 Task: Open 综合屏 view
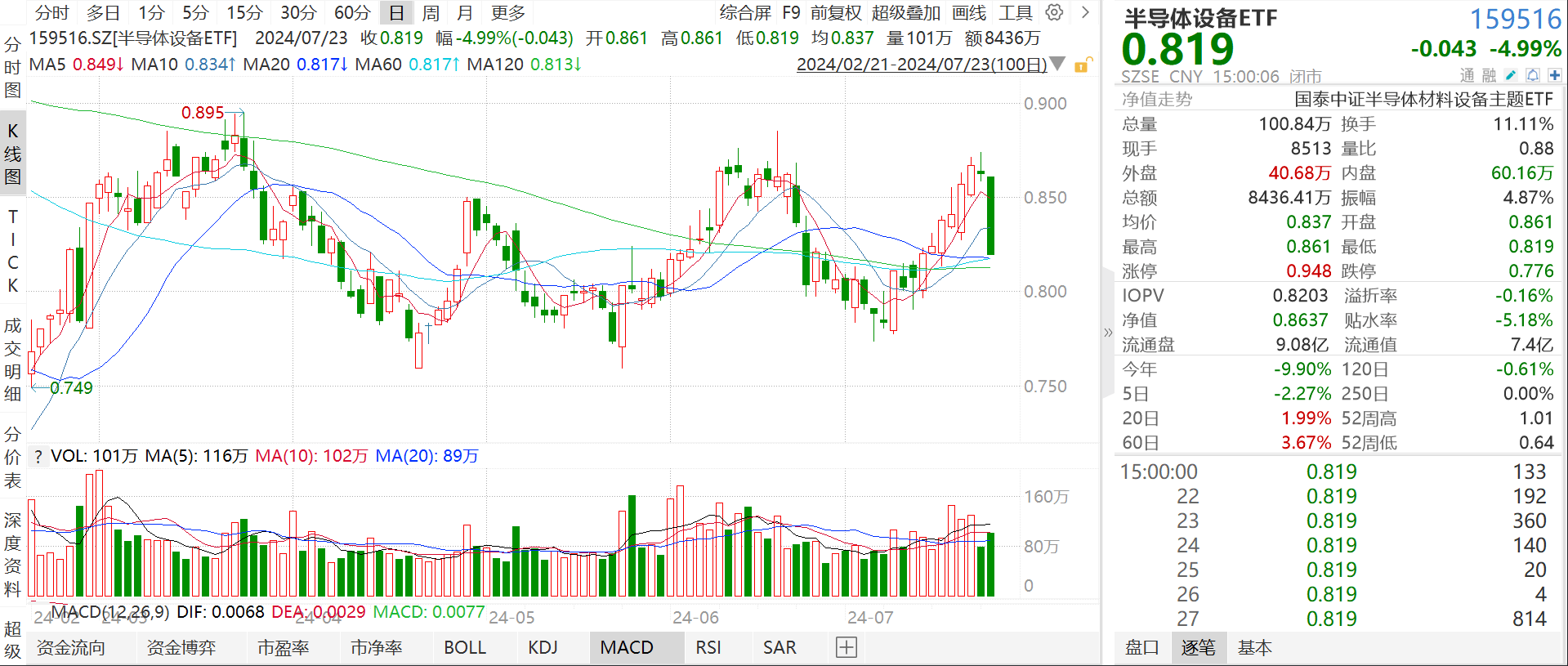(x=745, y=12)
